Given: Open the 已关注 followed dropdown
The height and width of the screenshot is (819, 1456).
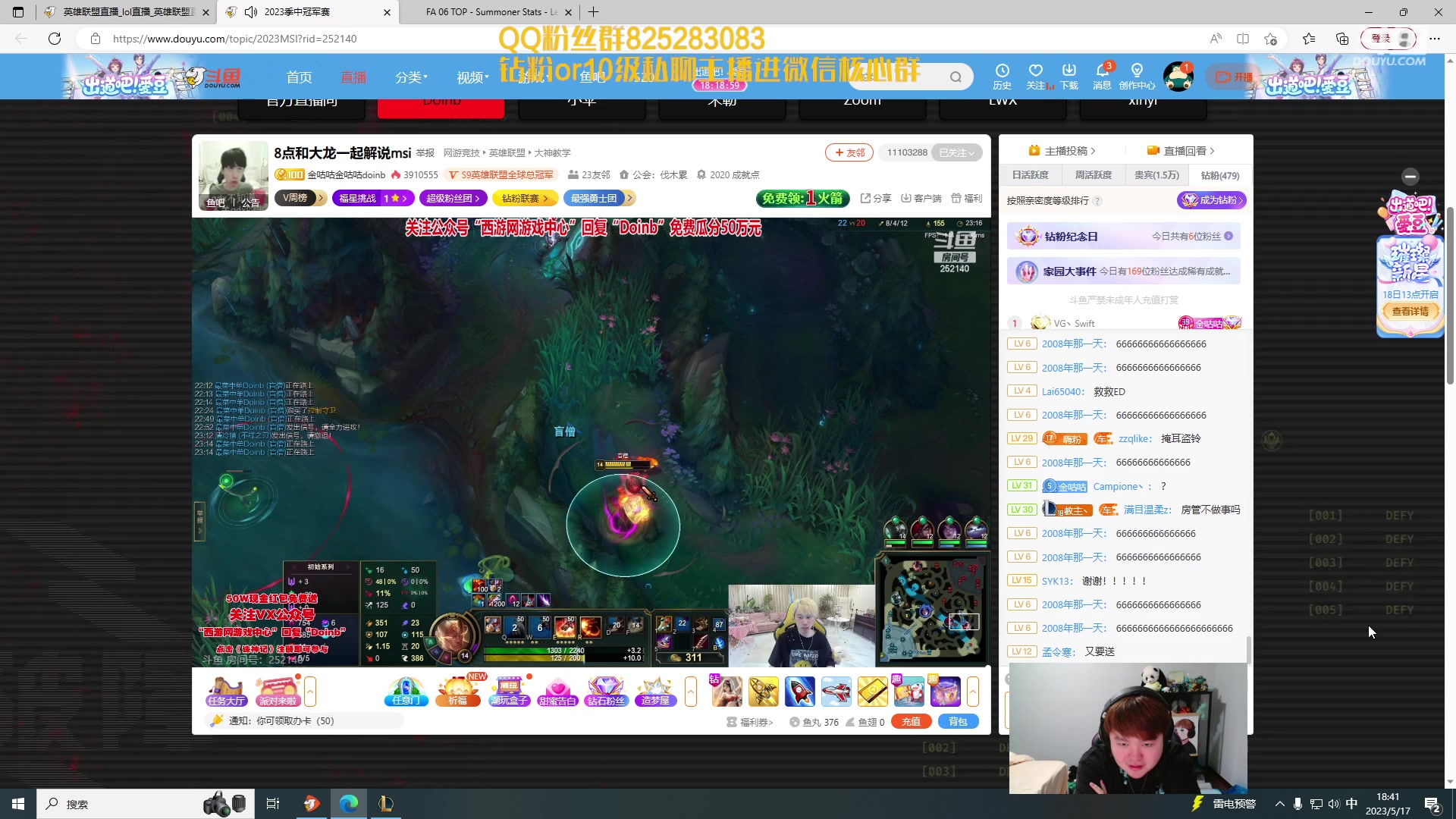Looking at the screenshot, I should (x=957, y=152).
